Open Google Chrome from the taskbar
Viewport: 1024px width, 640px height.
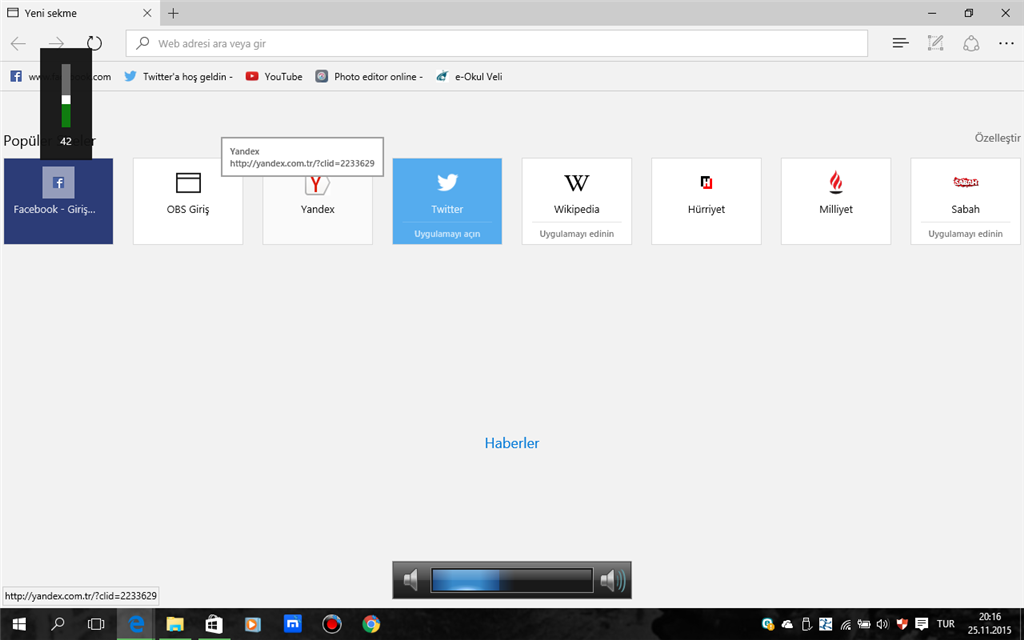click(371, 624)
